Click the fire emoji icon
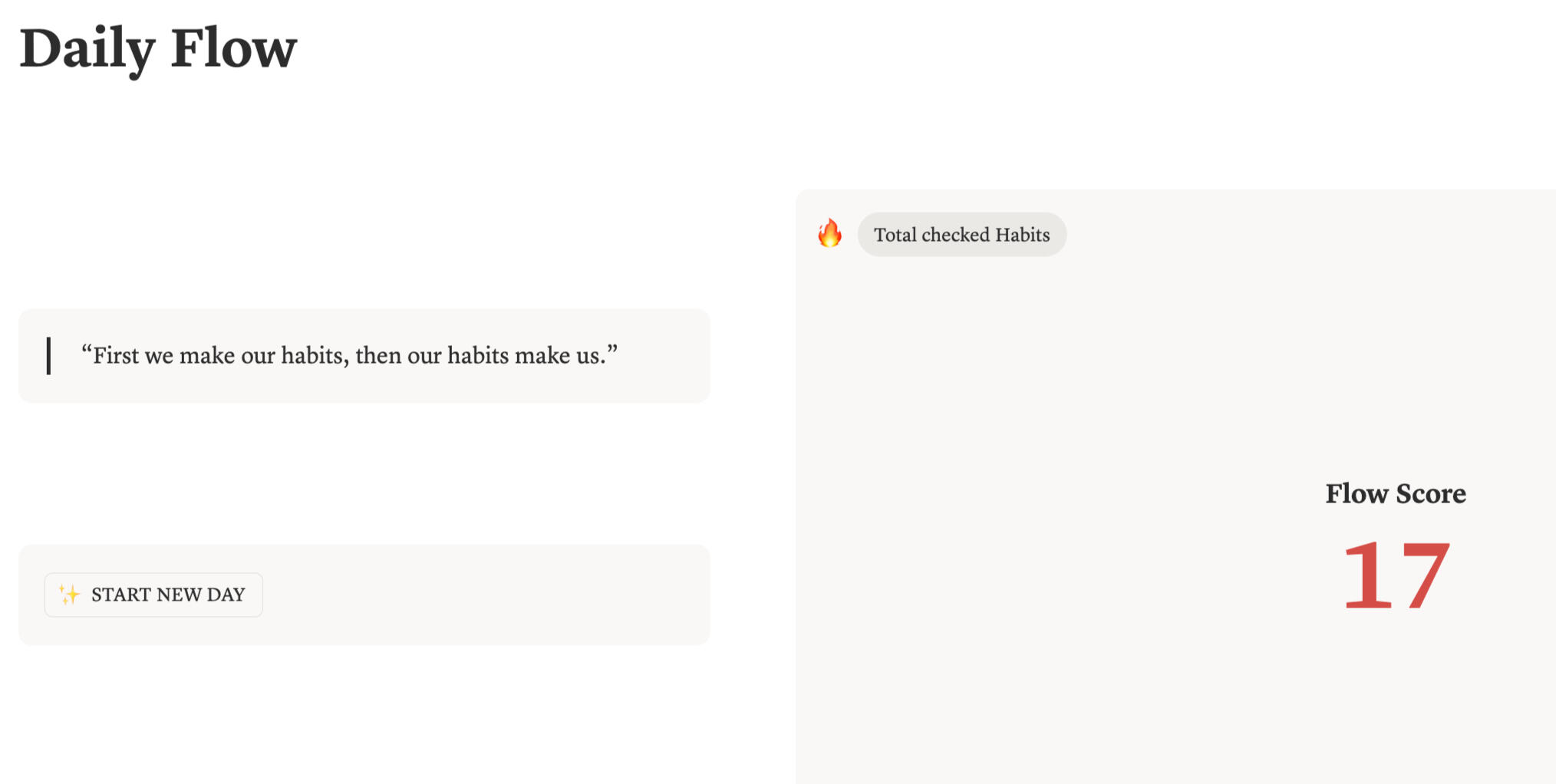This screenshot has width=1556, height=784. point(829,233)
